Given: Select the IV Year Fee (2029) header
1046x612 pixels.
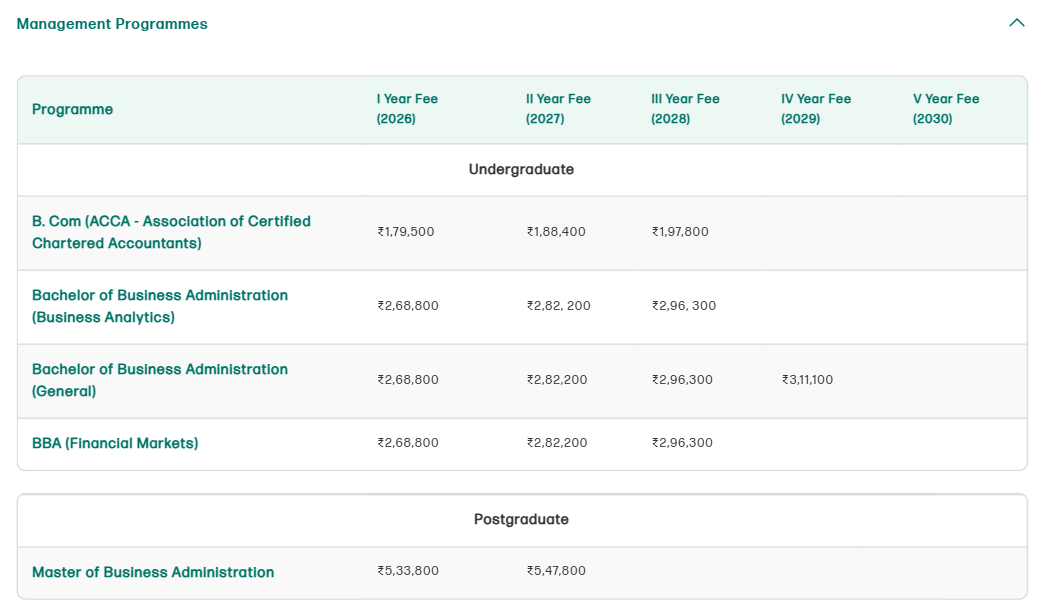Looking at the screenshot, I should tap(815, 109).
